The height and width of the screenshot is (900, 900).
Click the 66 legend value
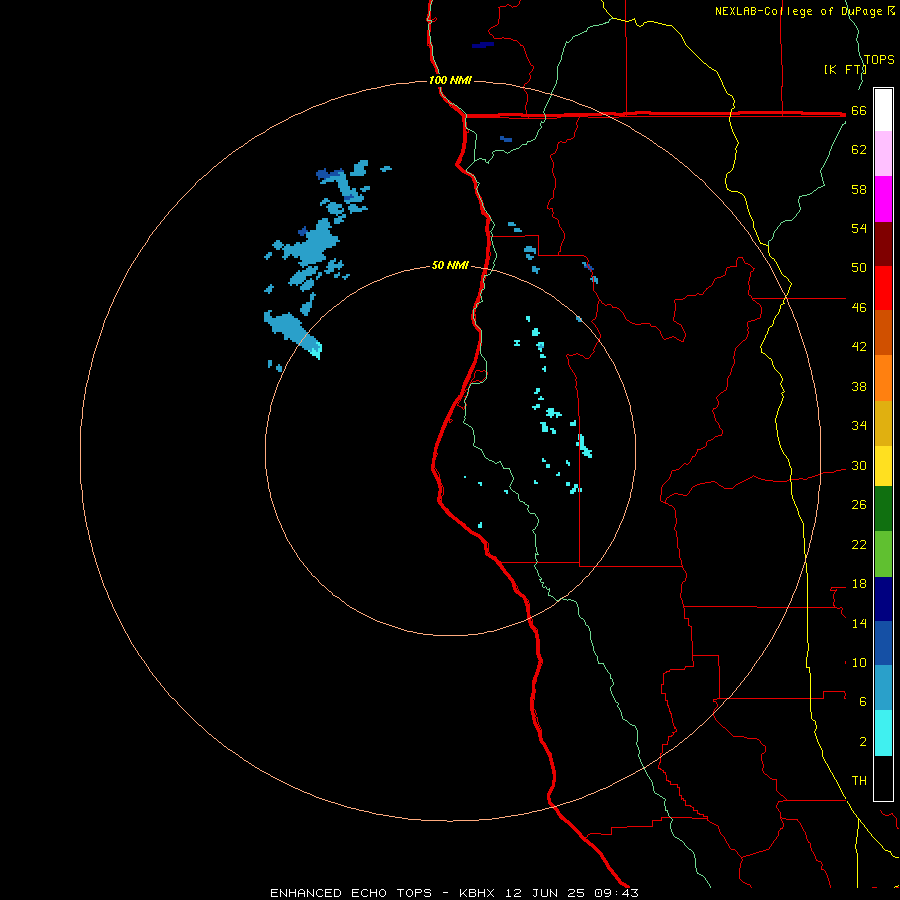[859, 110]
